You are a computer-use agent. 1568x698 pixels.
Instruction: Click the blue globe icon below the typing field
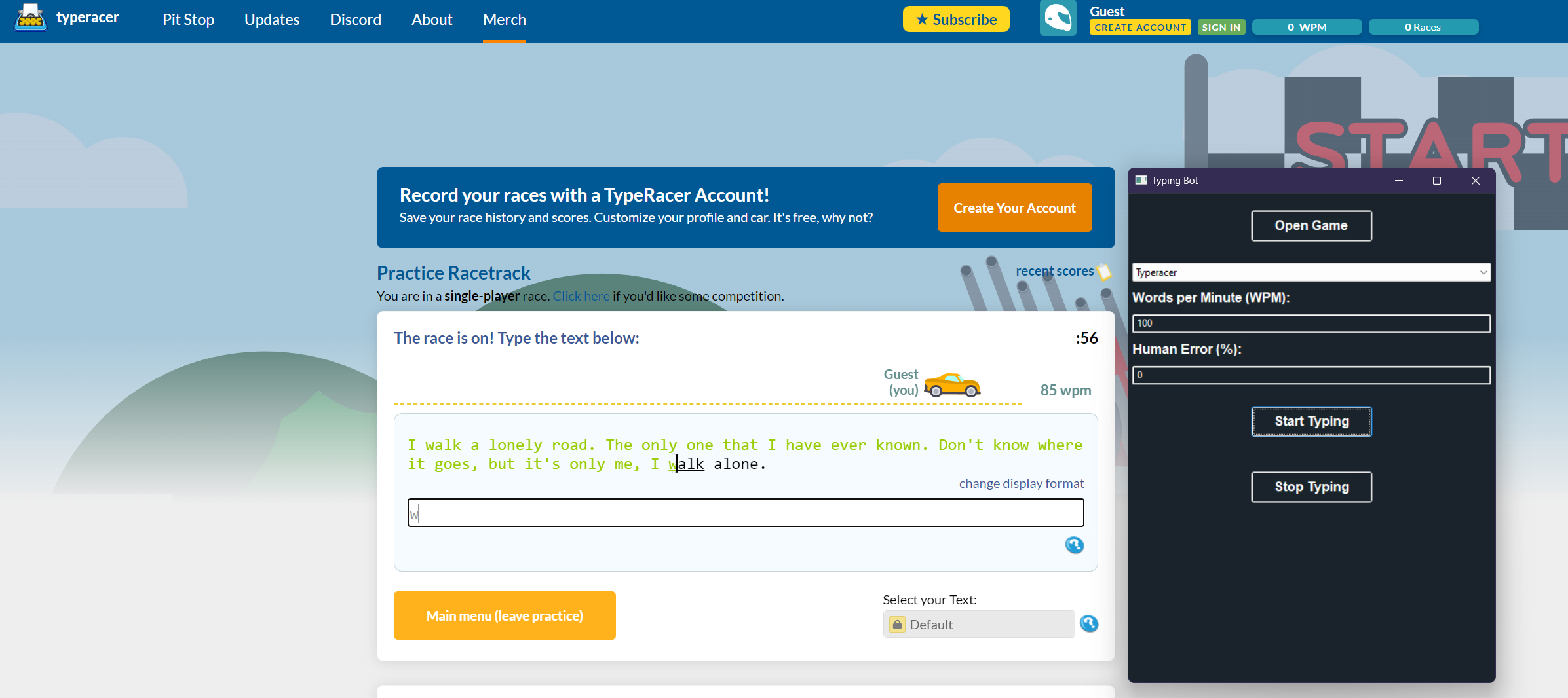click(x=1074, y=545)
